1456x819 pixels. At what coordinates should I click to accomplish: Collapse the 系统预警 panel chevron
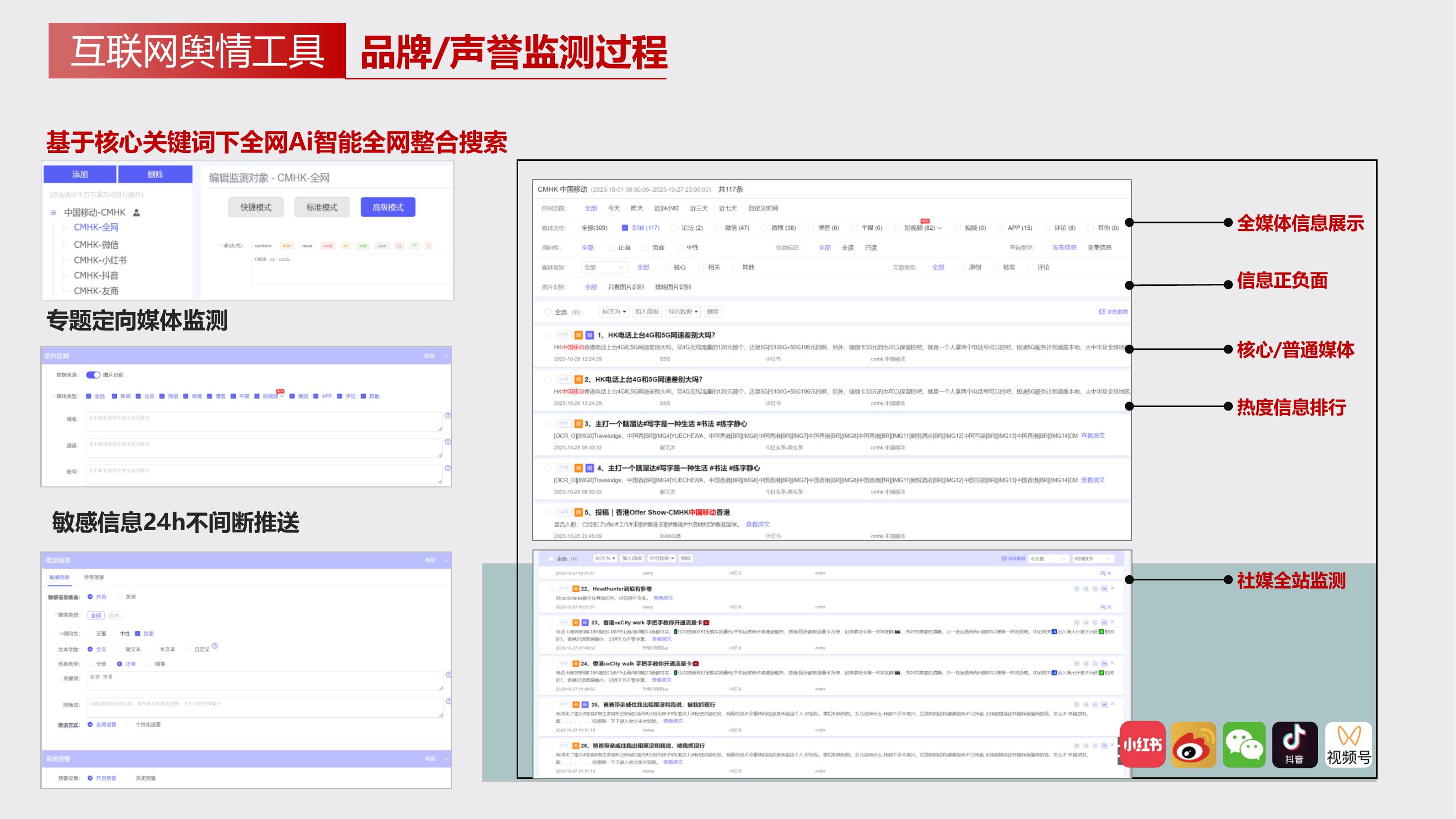point(447,758)
